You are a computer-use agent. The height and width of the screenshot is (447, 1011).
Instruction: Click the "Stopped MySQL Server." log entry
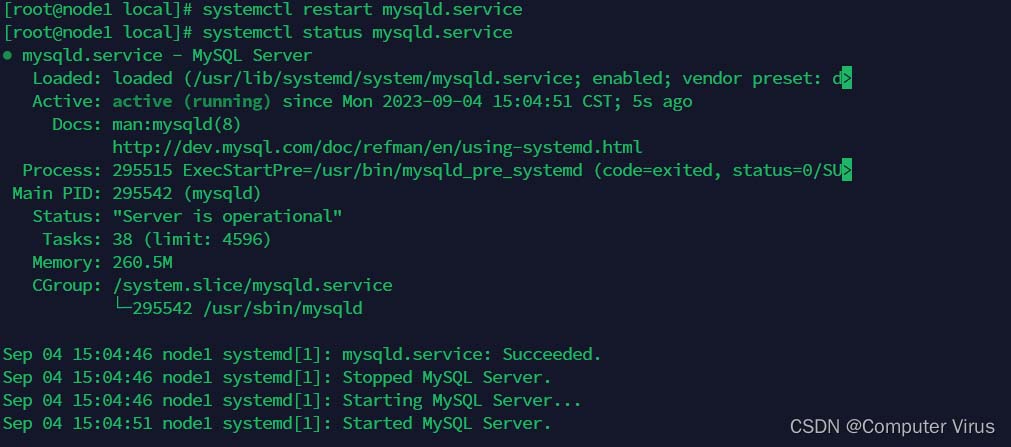447,378
